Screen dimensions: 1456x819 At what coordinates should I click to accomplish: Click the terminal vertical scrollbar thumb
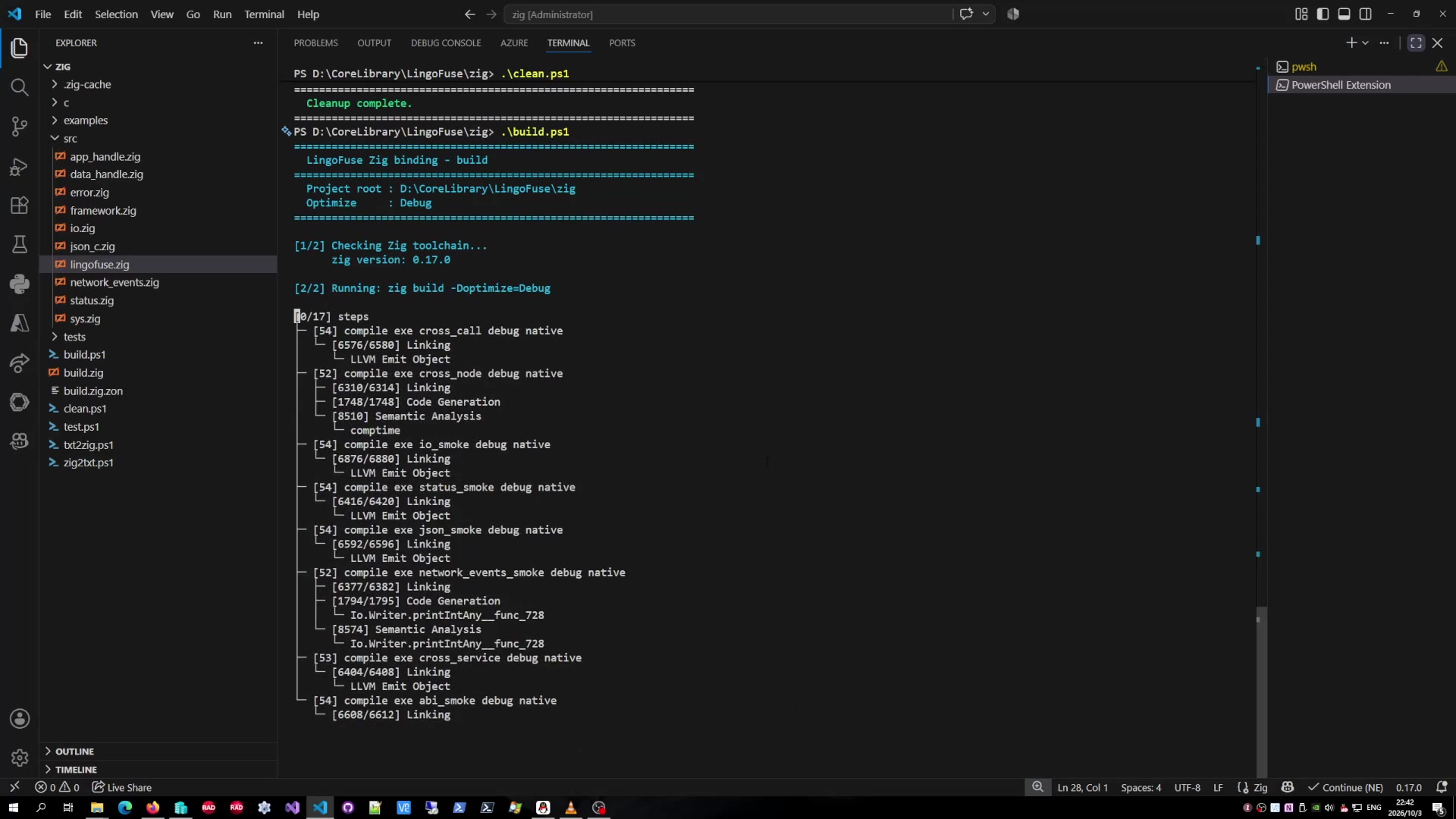1261,691
